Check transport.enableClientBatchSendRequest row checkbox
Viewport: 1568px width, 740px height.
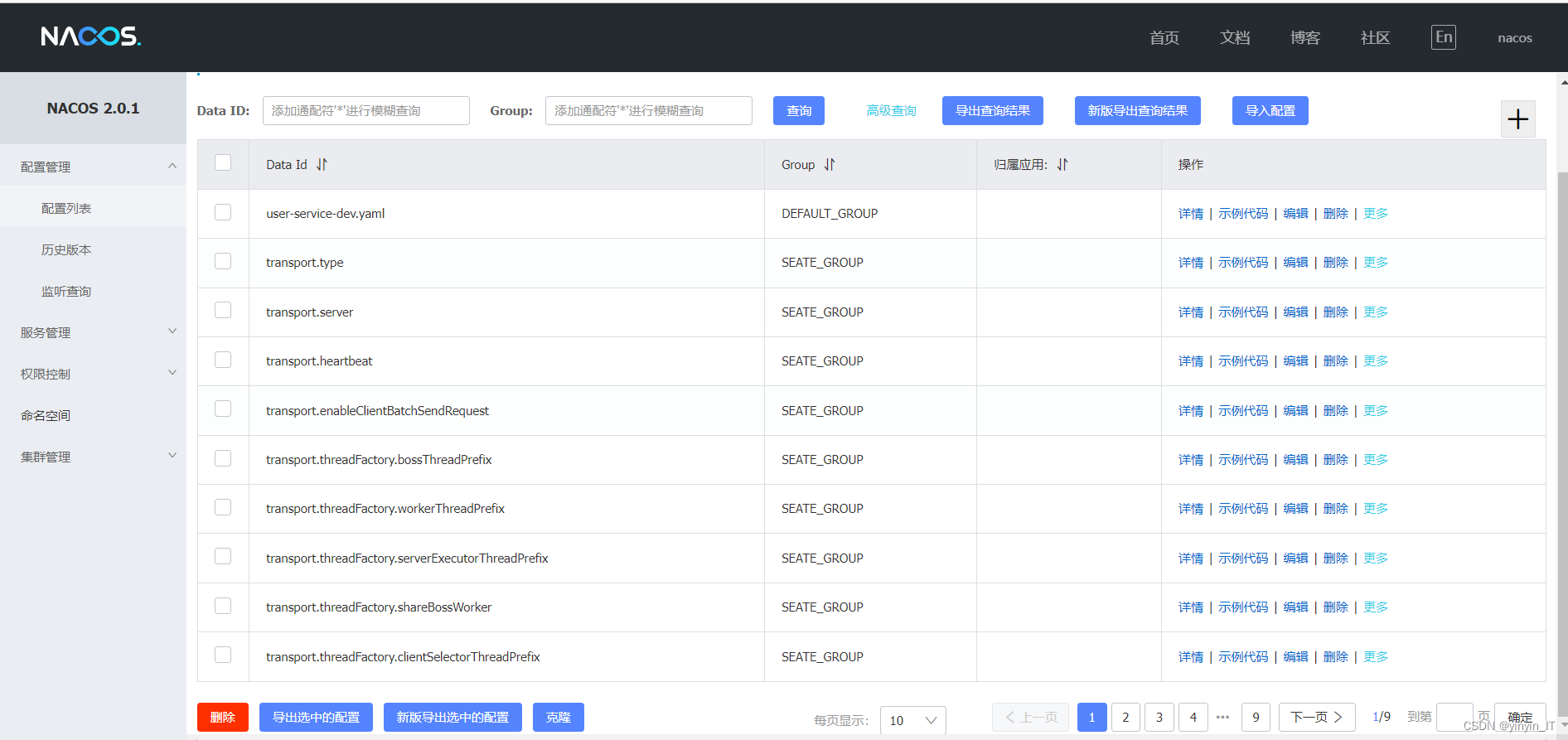pyautogui.click(x=223, y=409)
